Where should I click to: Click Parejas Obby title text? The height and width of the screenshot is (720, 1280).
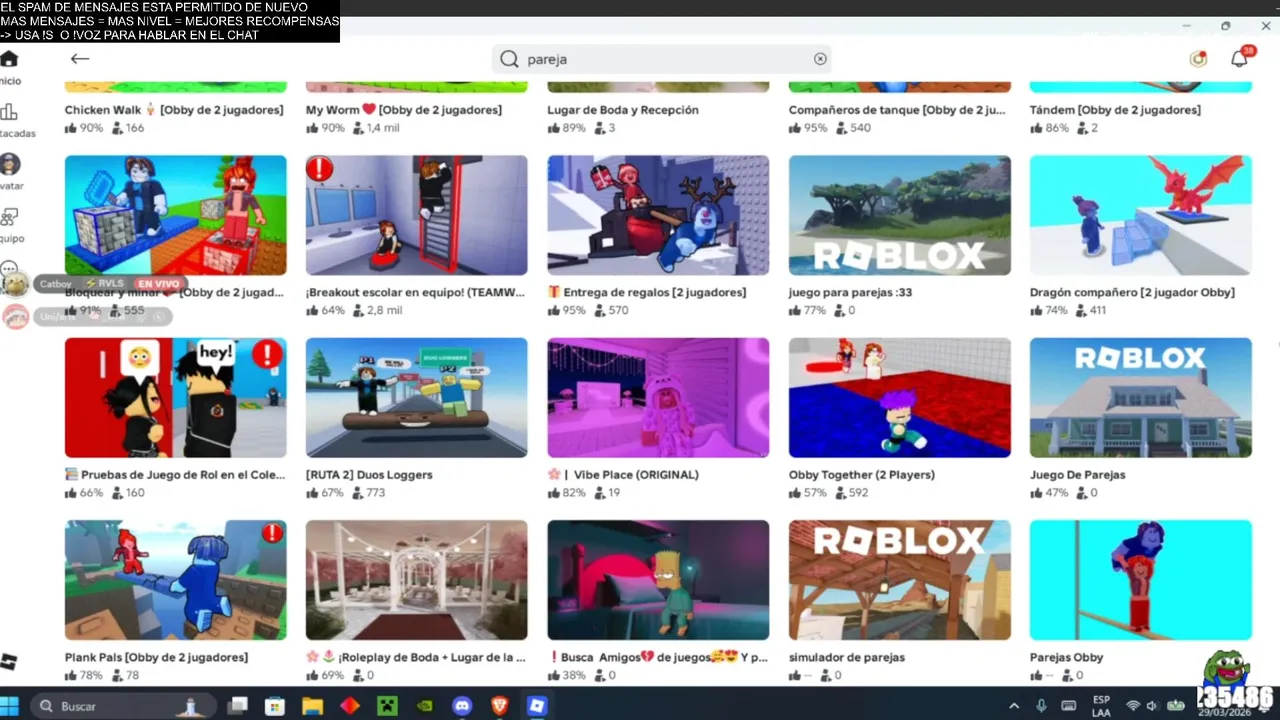pos(1066,657)
